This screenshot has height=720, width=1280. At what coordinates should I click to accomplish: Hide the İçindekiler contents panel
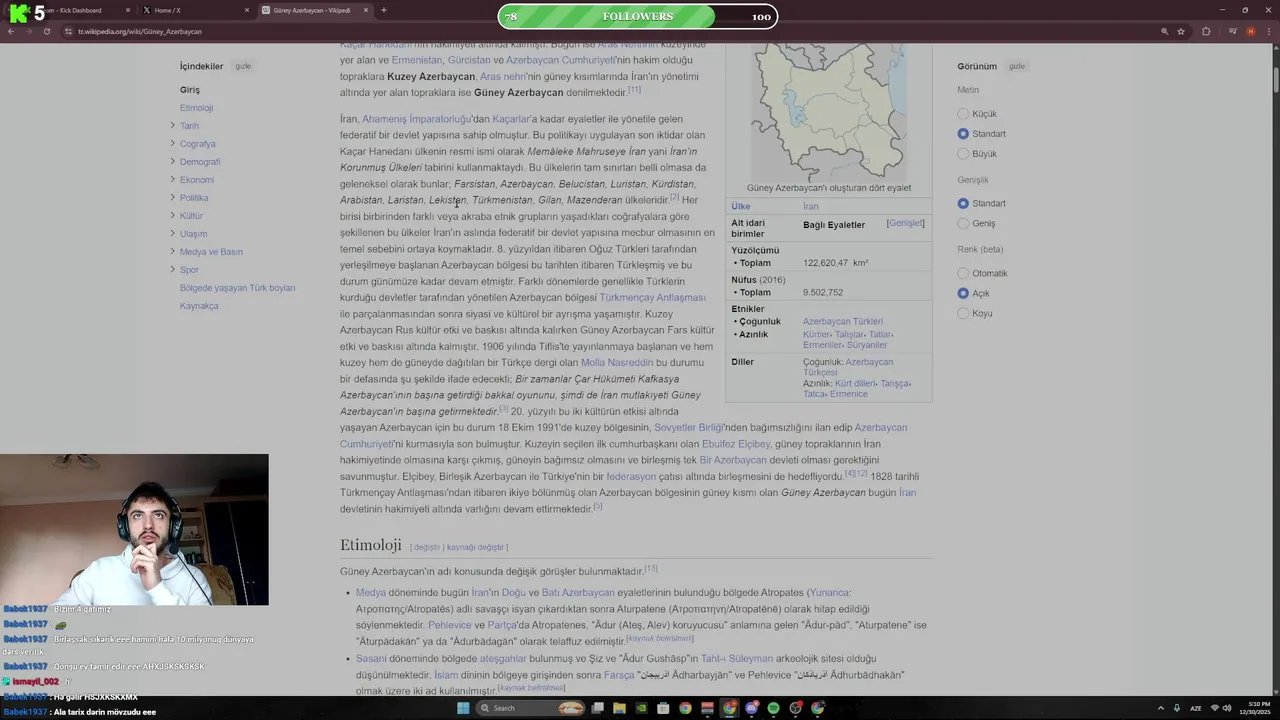pos(243,66)
